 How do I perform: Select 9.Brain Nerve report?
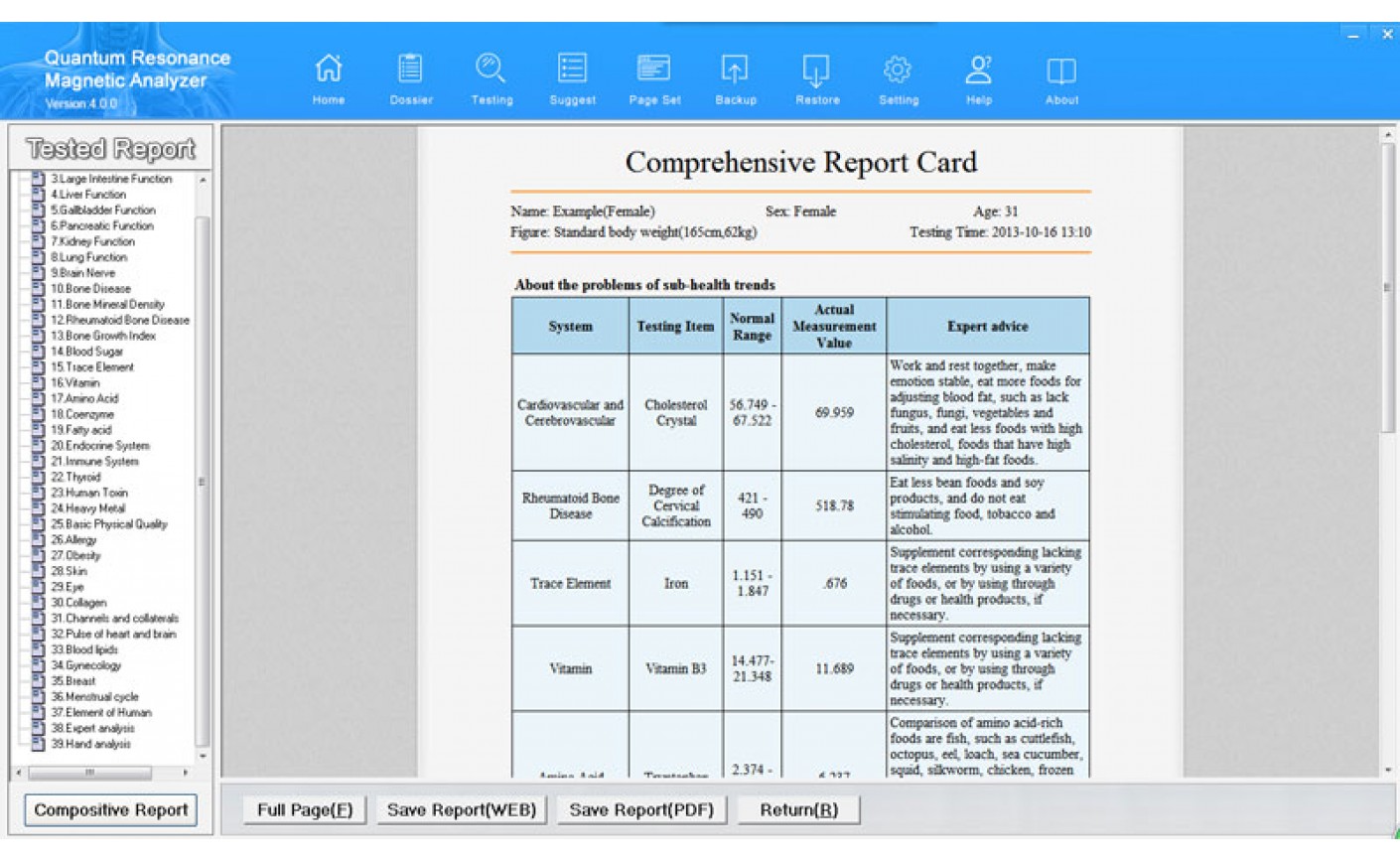point(83,273)
